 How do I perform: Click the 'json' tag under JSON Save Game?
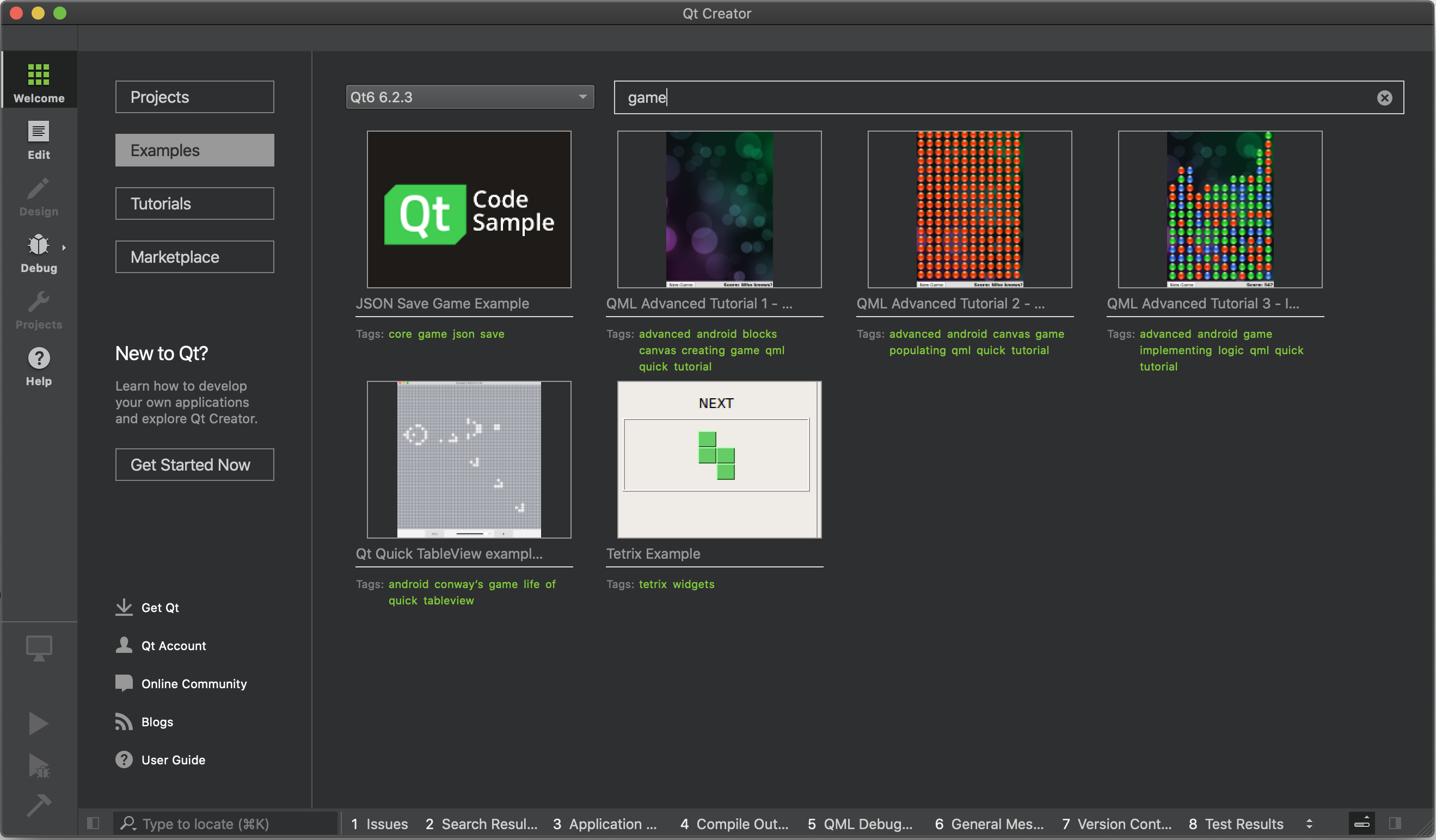(x=463, y=334)
